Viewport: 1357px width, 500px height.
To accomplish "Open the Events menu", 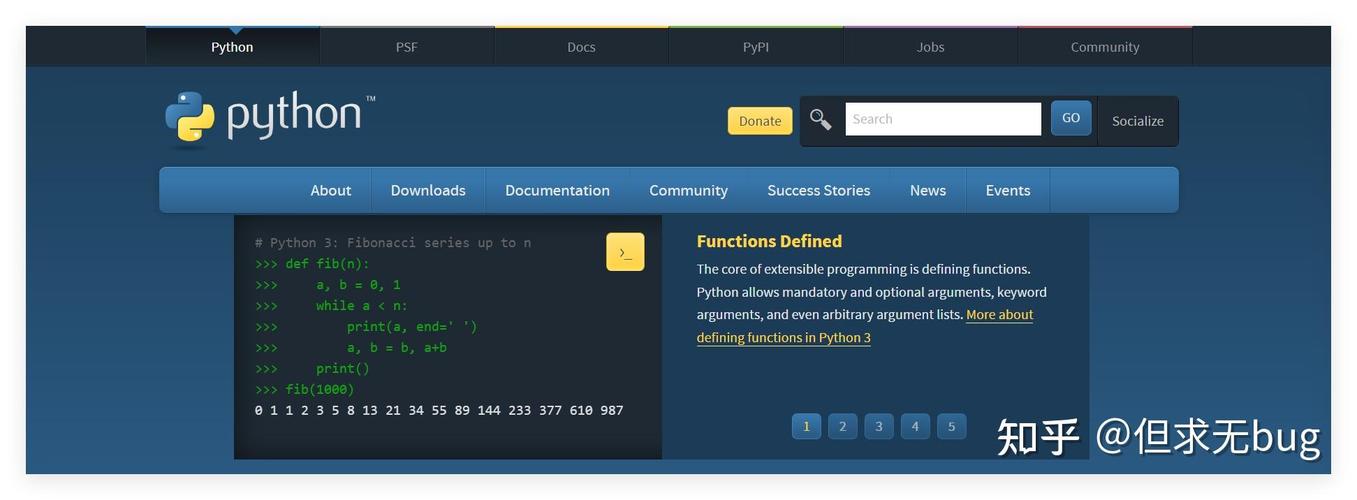I will point(1008,190).
